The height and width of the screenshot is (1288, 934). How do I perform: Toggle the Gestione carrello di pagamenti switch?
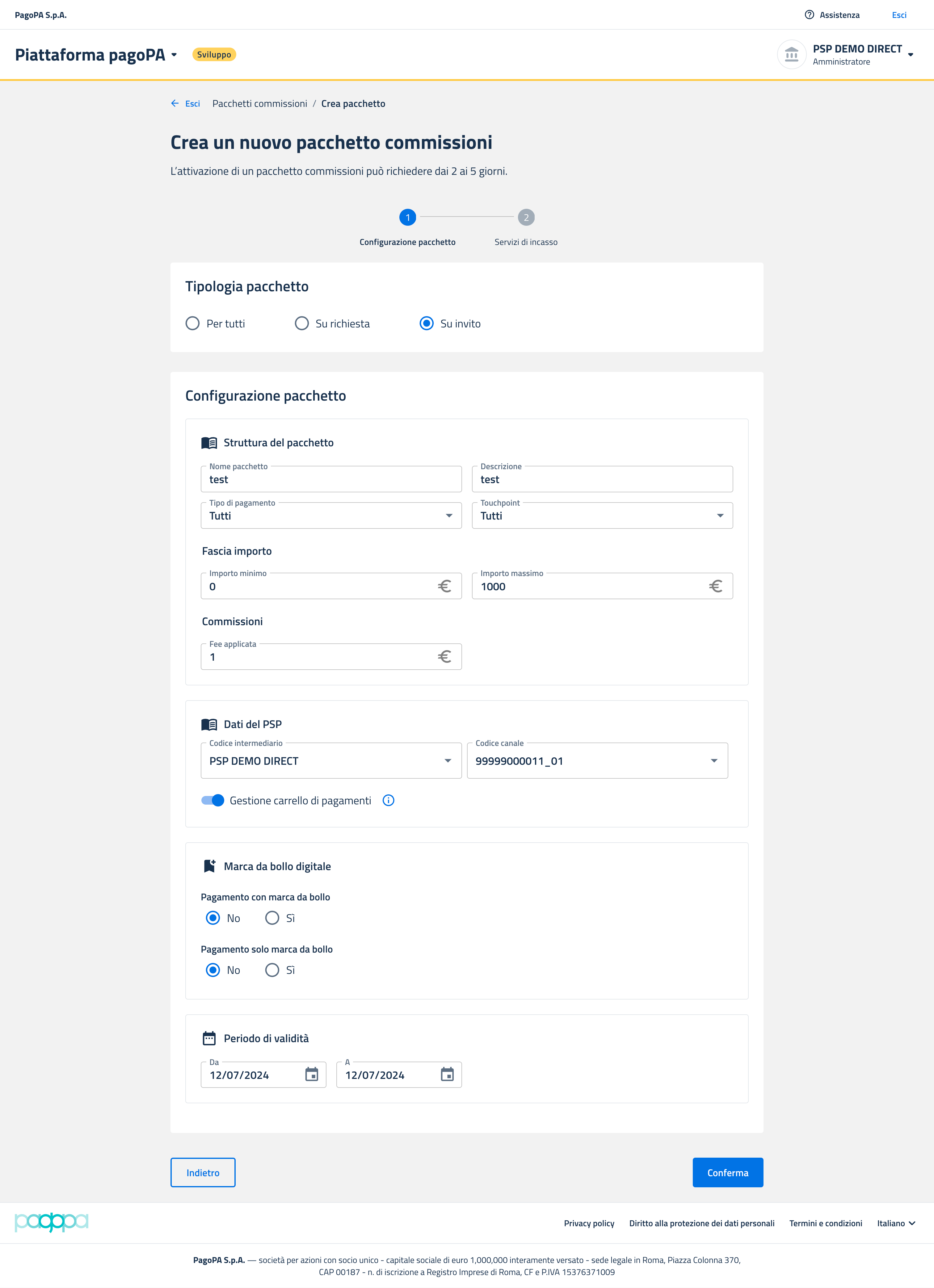pos(213,800)
